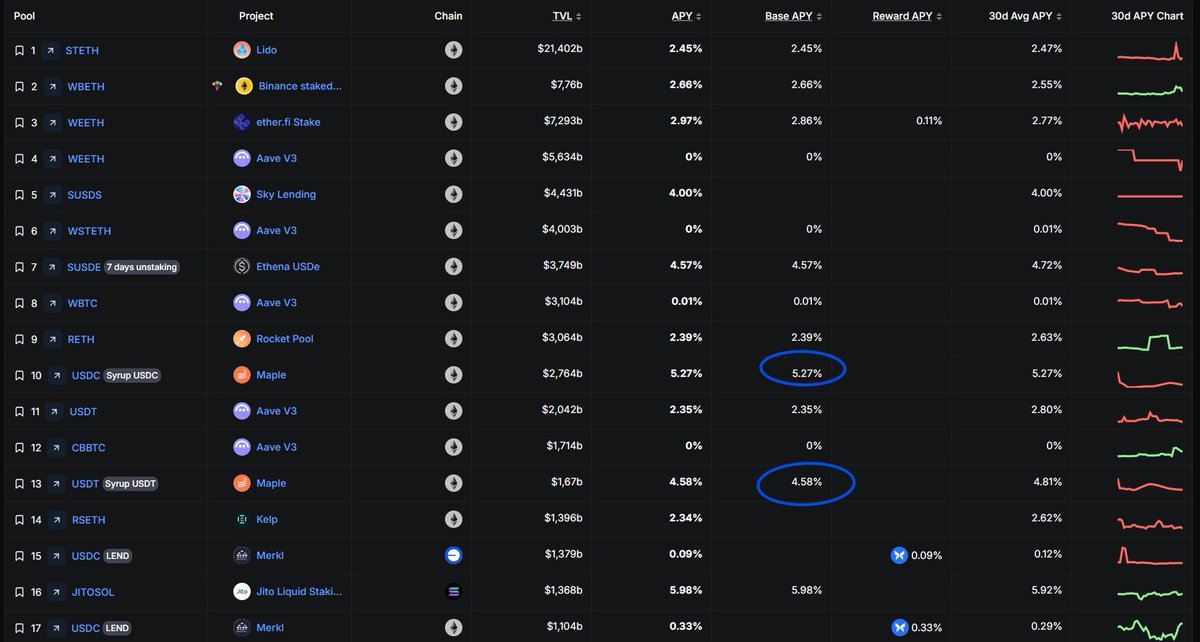Open the JITOSOL pool link
The height and width of the screenshot is (642, 1200).
pyautogui.click(x=93, y=592)
